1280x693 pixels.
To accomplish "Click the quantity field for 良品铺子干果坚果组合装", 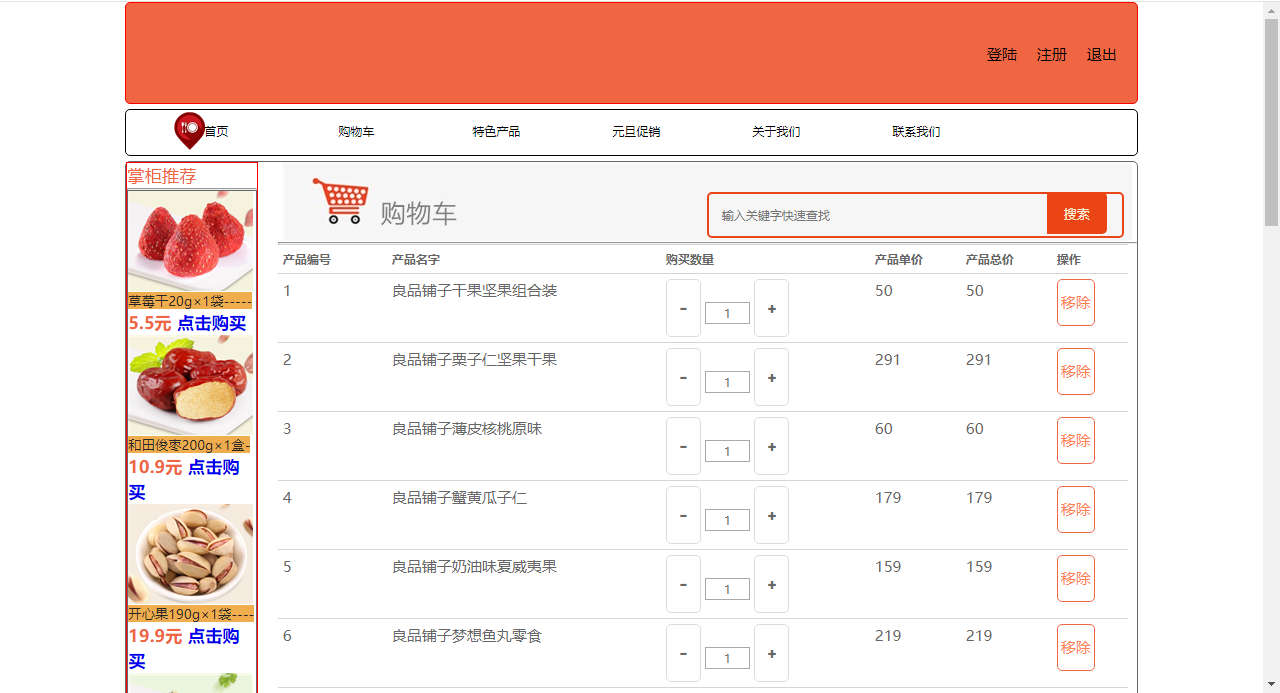I will click(x=727, y=313).
